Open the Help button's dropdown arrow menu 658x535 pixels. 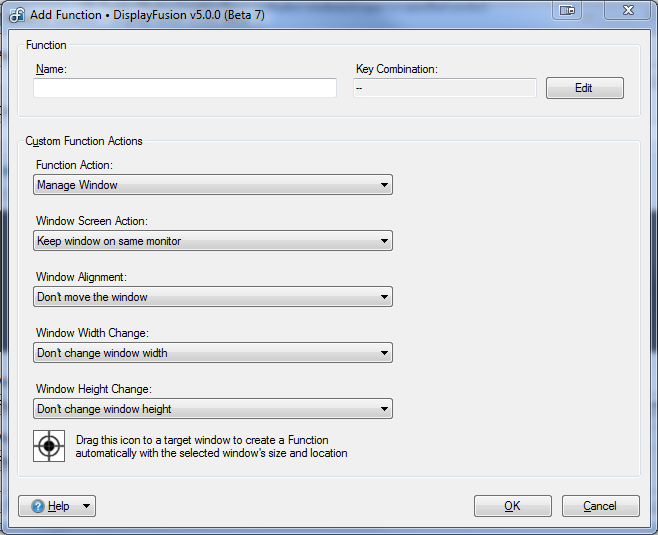pyautogui.click(x=86, y=506)
